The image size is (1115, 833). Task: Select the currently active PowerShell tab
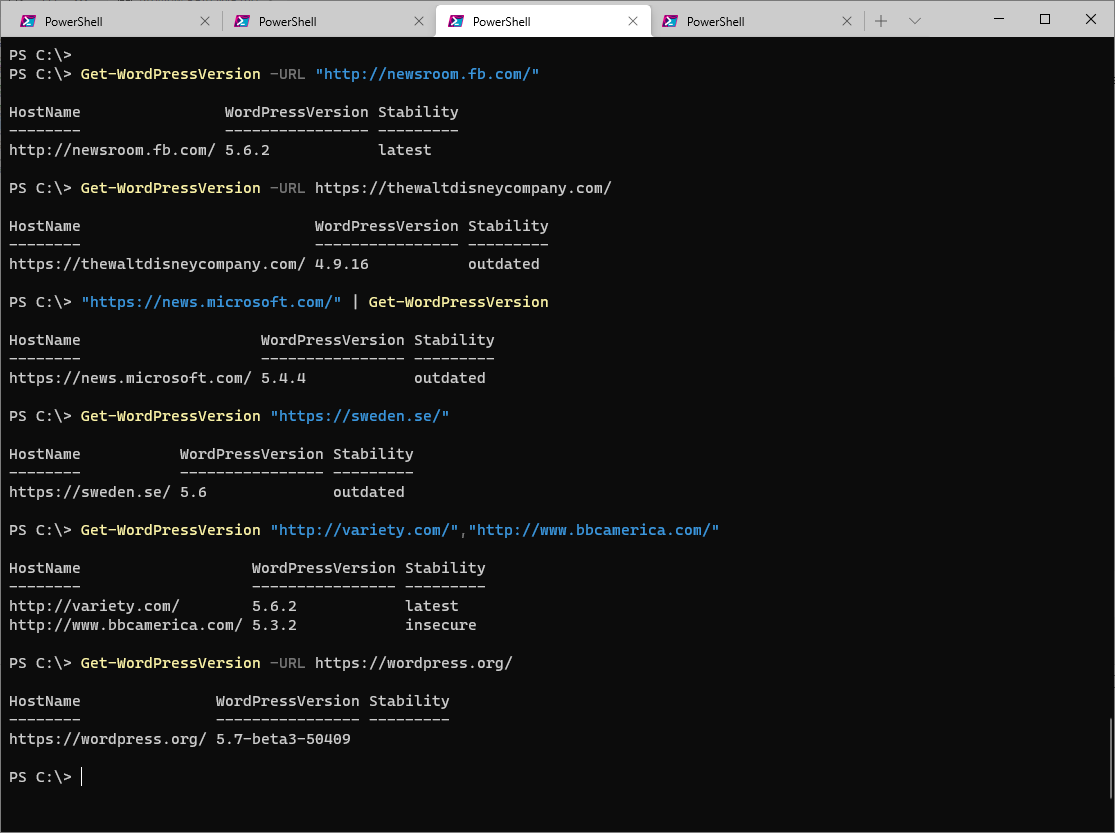(543, 21)
